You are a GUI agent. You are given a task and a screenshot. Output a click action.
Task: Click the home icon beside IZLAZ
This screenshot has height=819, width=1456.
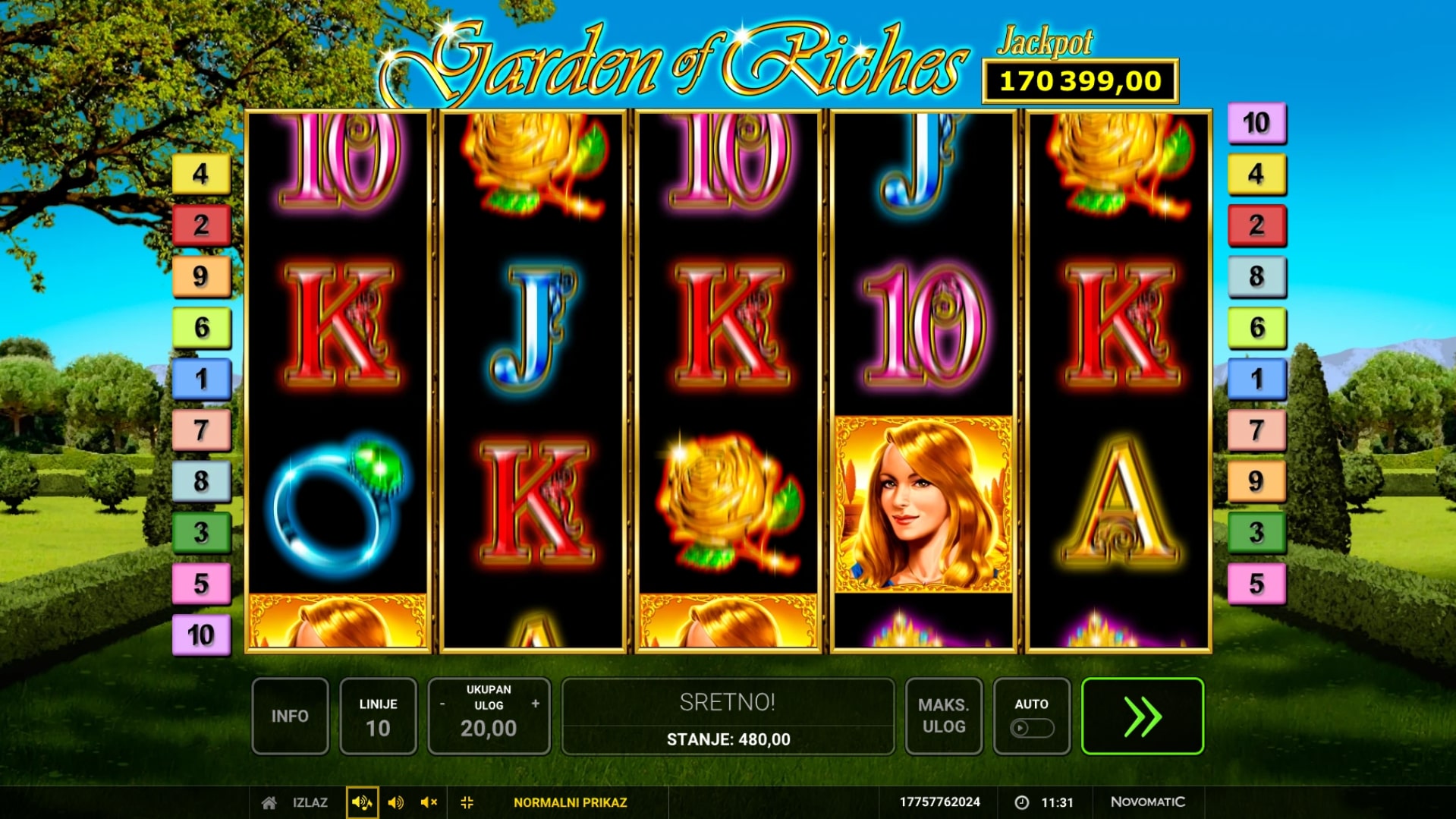pos(269,802)
